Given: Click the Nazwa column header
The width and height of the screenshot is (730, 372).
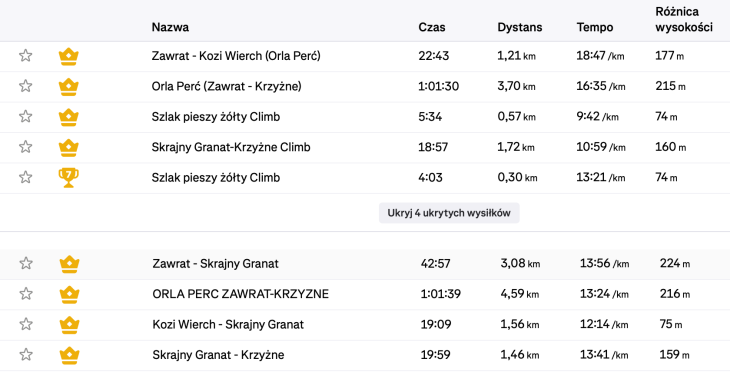Looking at the screenshot, I should tap(170, 27).
